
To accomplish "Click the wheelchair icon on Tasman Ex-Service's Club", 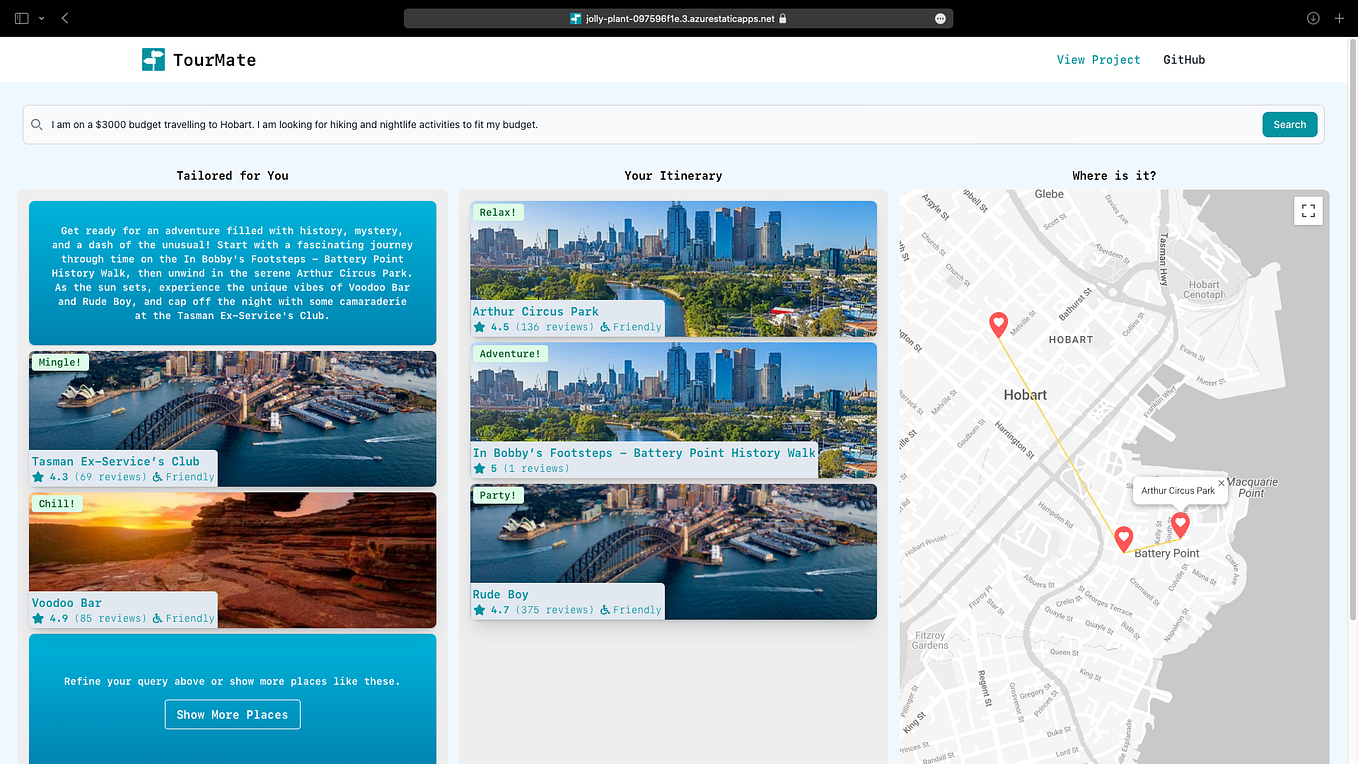I will [x=157, y=477].
